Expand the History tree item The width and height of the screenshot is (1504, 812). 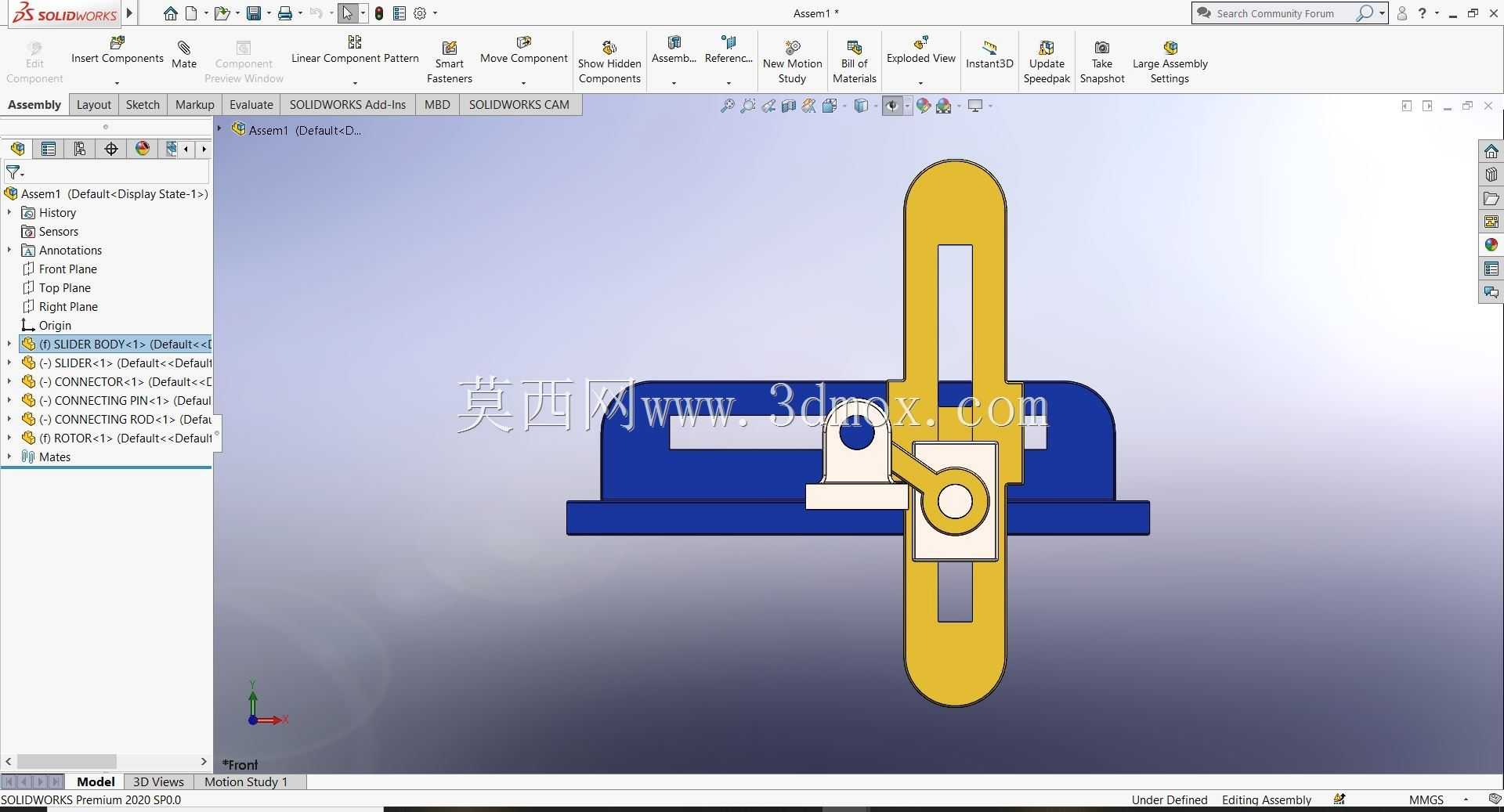[9, 212]
